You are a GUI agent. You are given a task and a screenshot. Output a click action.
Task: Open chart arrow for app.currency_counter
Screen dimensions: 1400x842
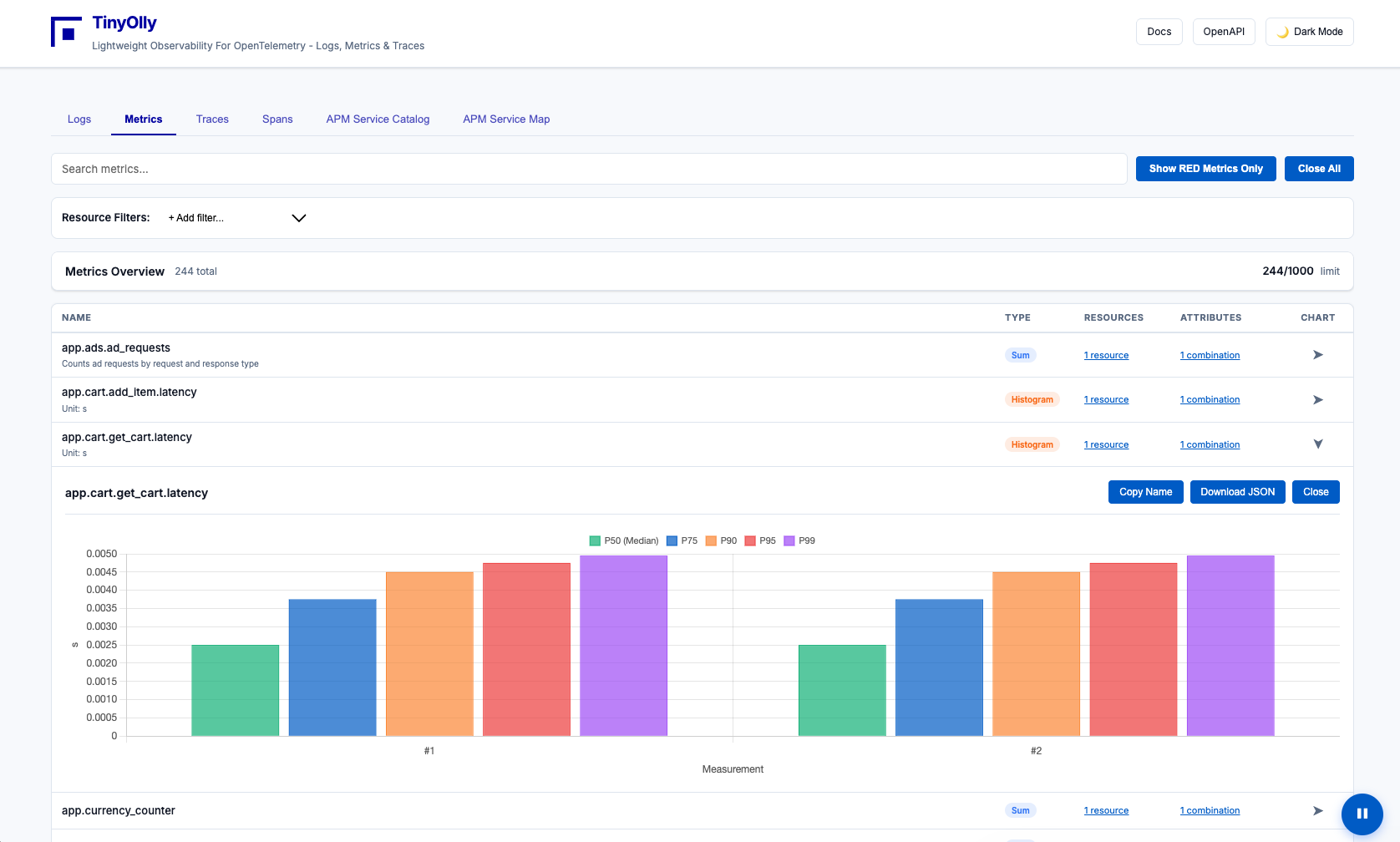point(1317,811)
